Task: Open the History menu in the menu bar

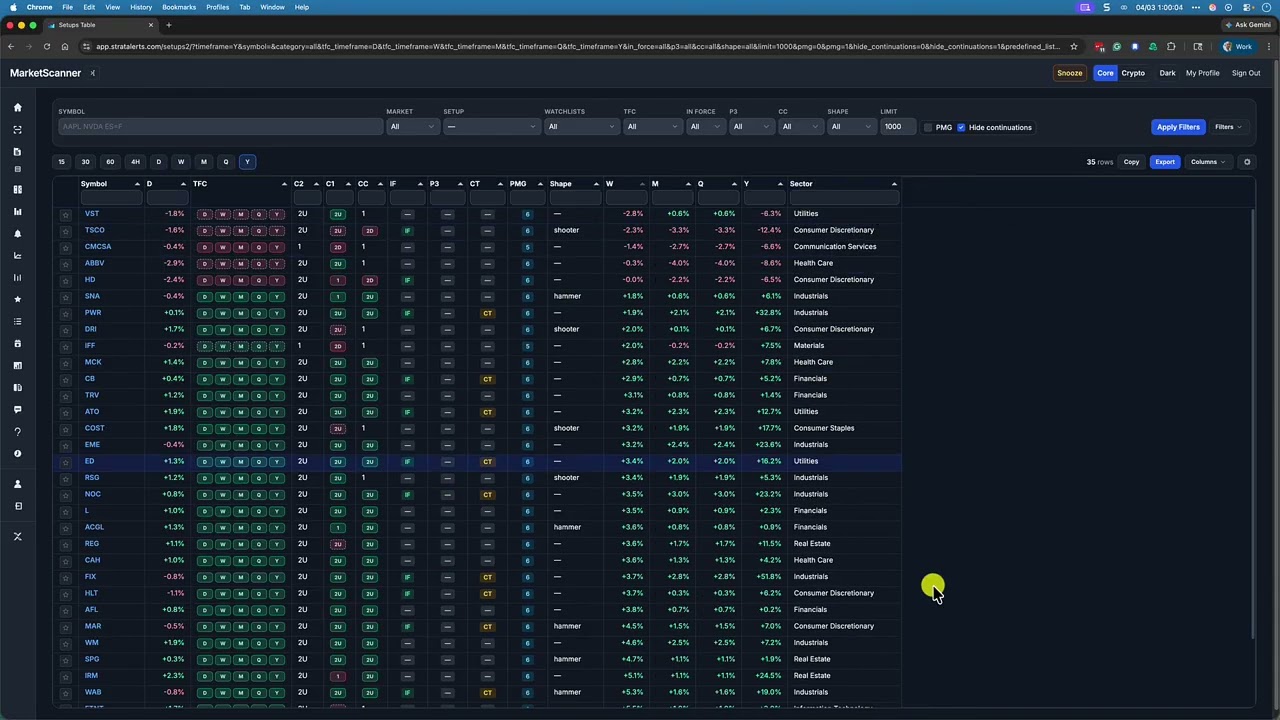Action: click(x=141, y=7)
